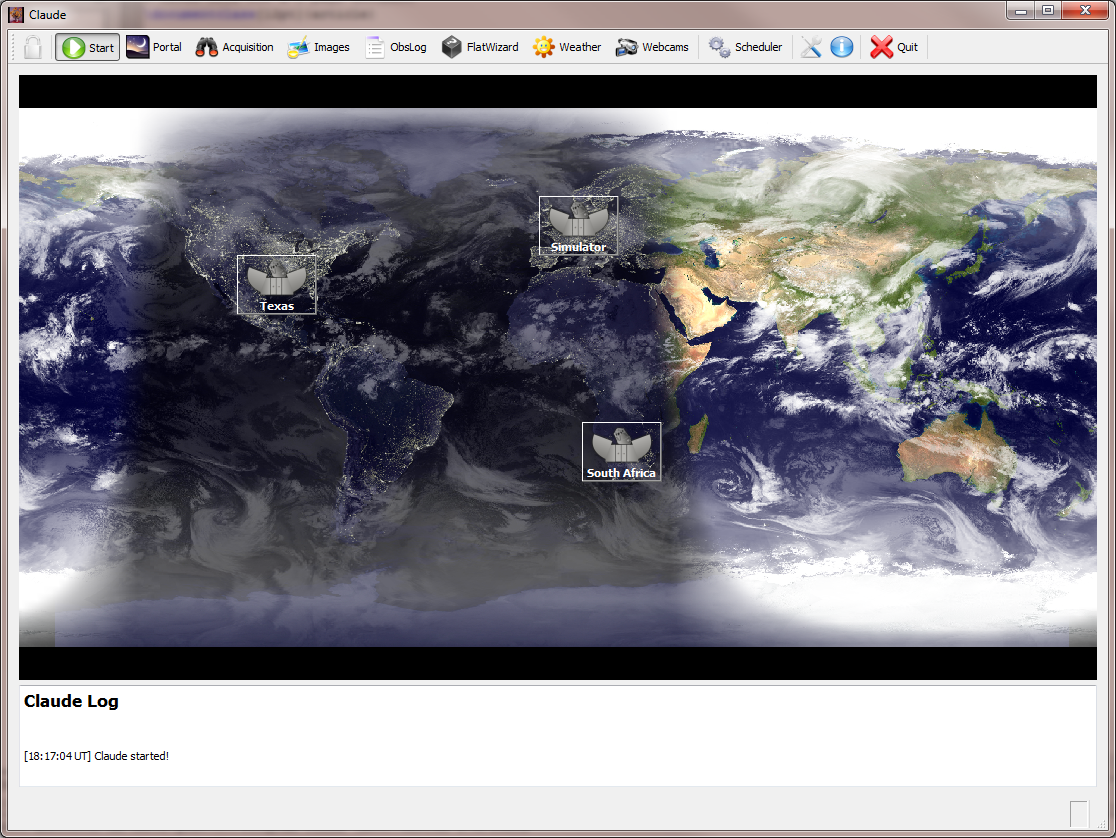This screenshot has width=1116, height=838.
Task: Open the Portal view
Action: point(154,47)
